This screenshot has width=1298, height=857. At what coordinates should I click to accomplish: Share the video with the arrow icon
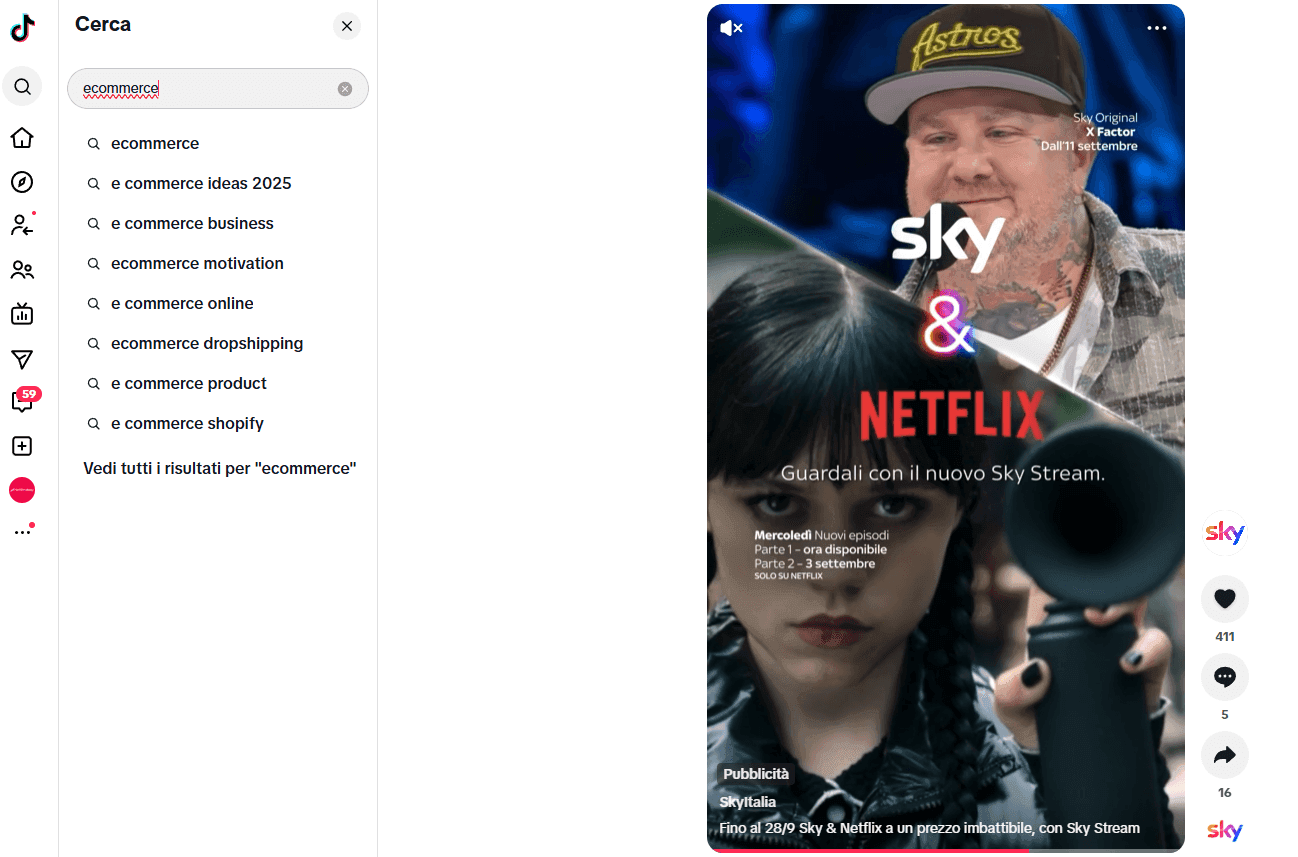click(x=1225, y=755)
